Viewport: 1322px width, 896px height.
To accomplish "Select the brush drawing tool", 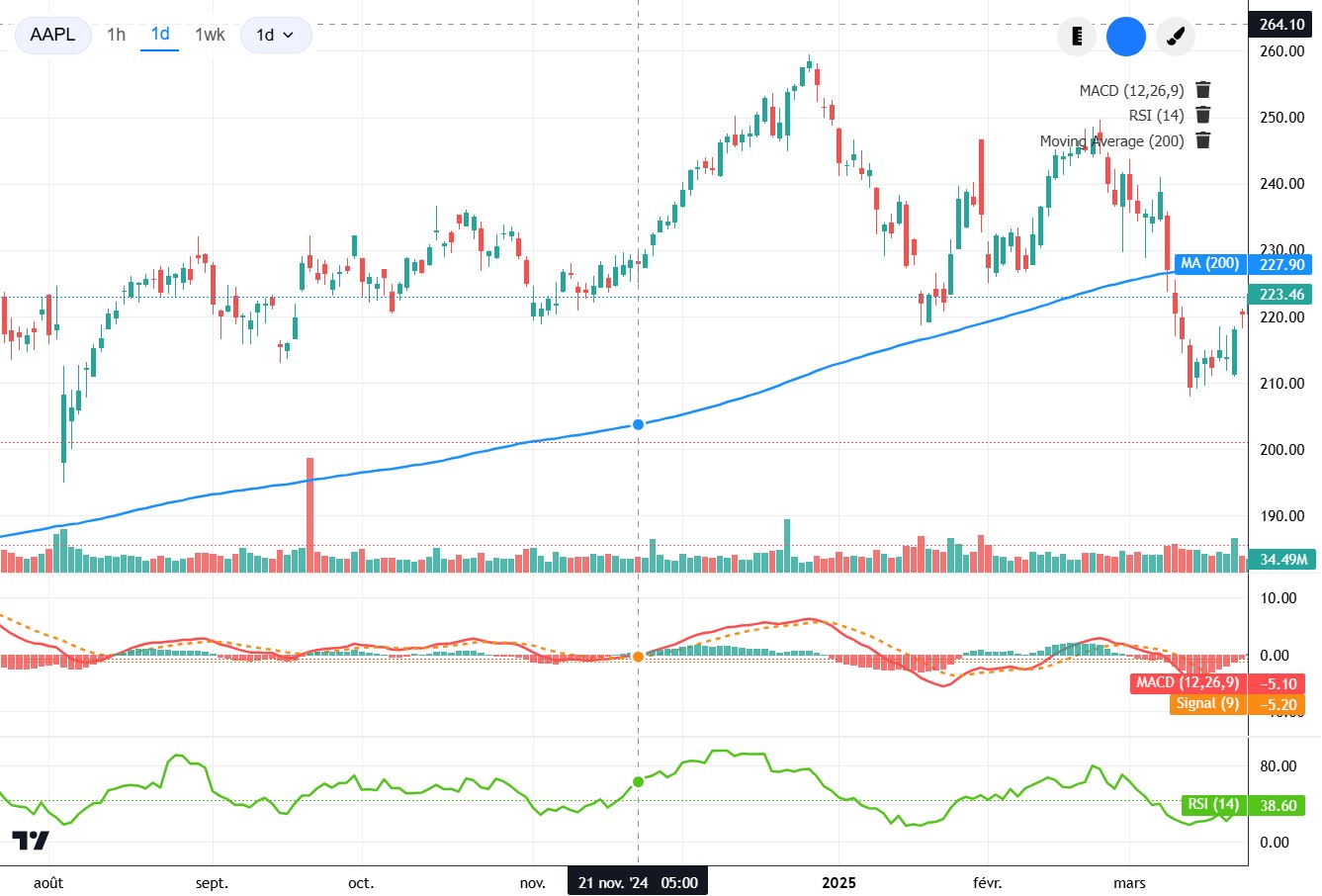I will point(1176,37).
